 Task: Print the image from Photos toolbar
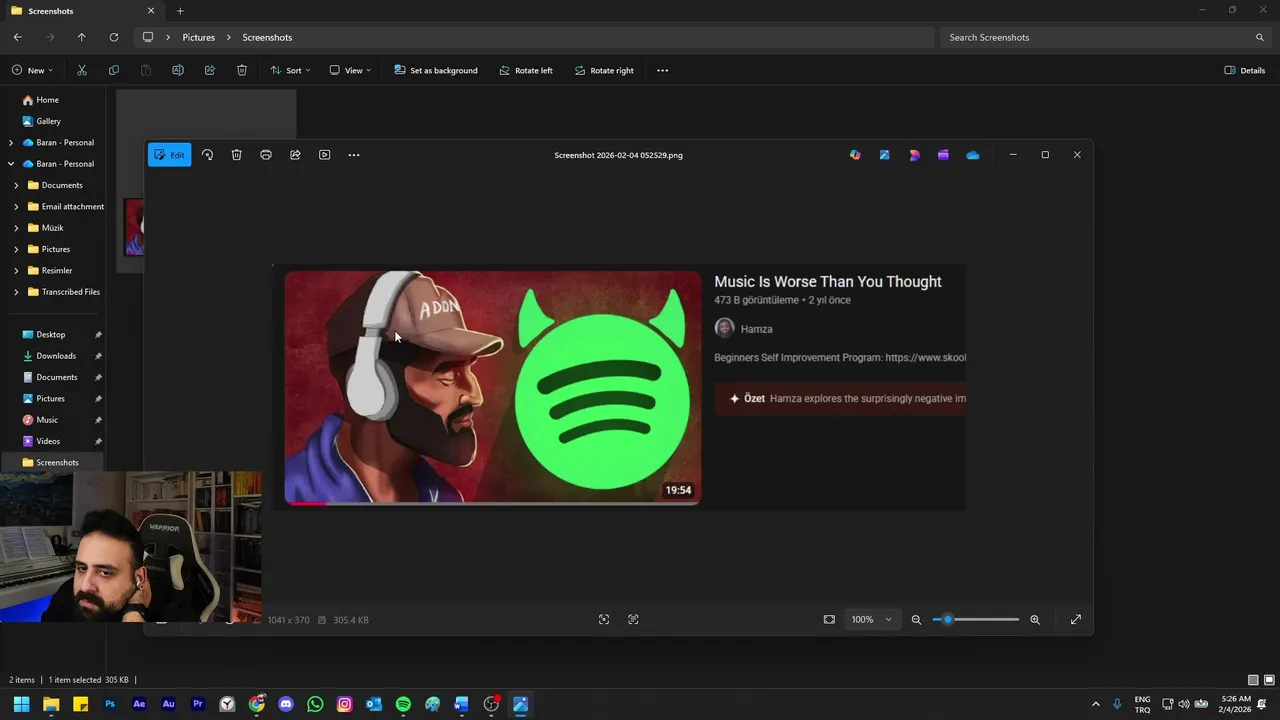click(x=265, y=155)
